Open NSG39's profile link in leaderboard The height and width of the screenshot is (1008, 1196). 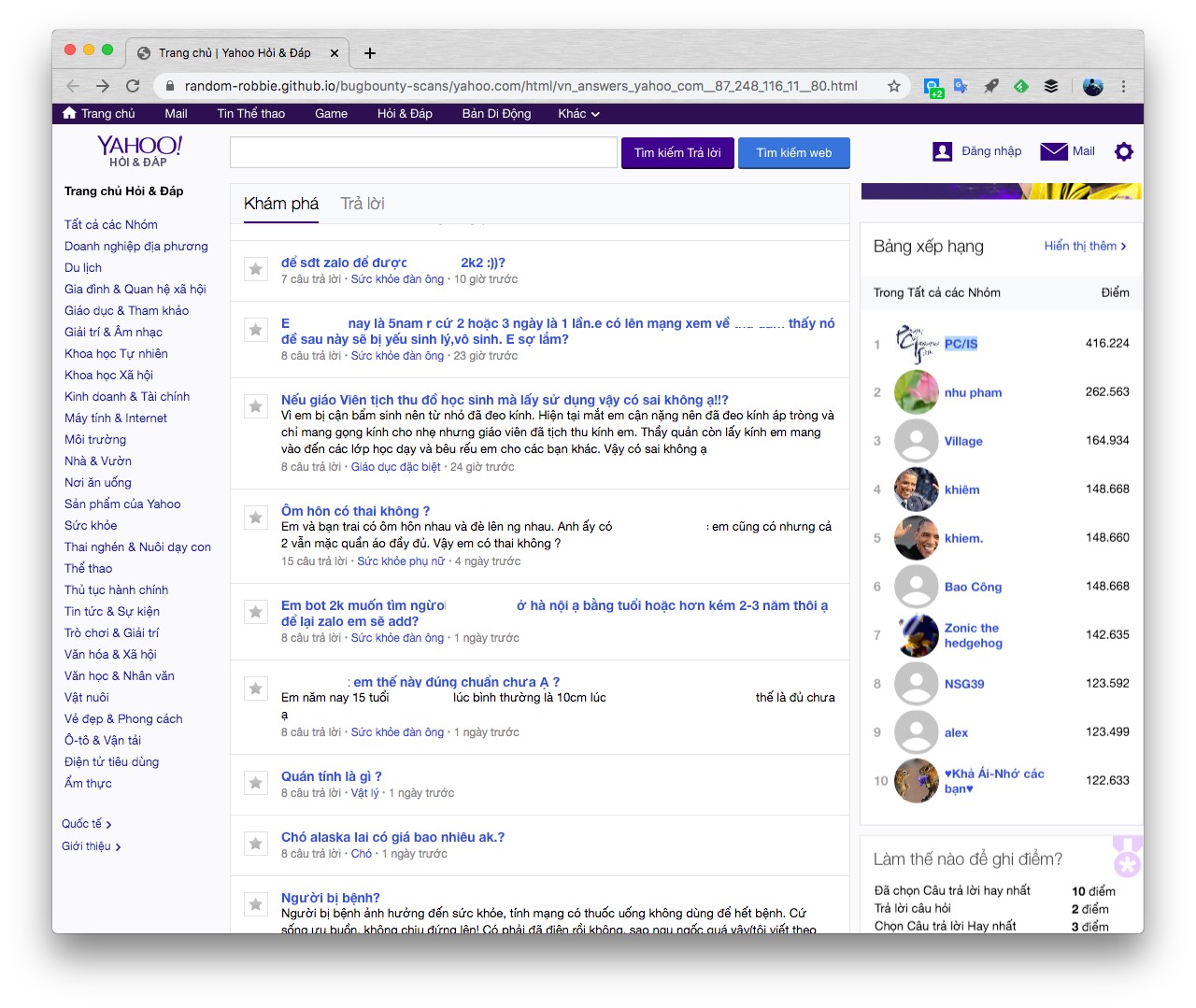[x=964, y=684]
